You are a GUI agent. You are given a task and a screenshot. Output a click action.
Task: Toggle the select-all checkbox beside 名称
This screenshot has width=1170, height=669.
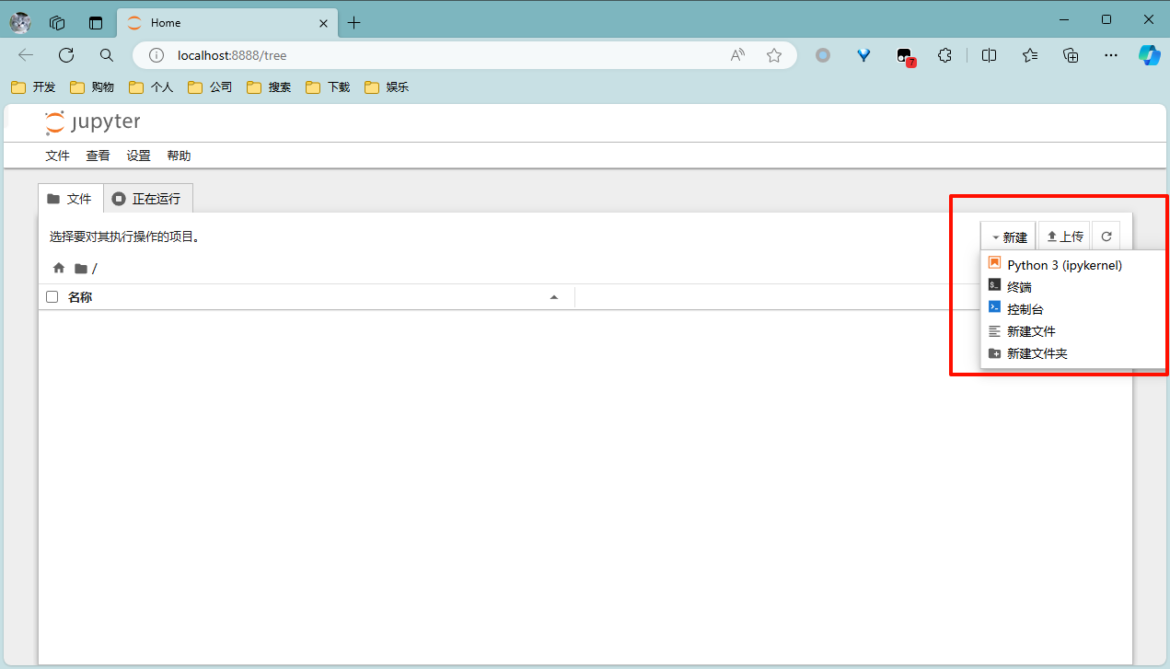[51, 296]
